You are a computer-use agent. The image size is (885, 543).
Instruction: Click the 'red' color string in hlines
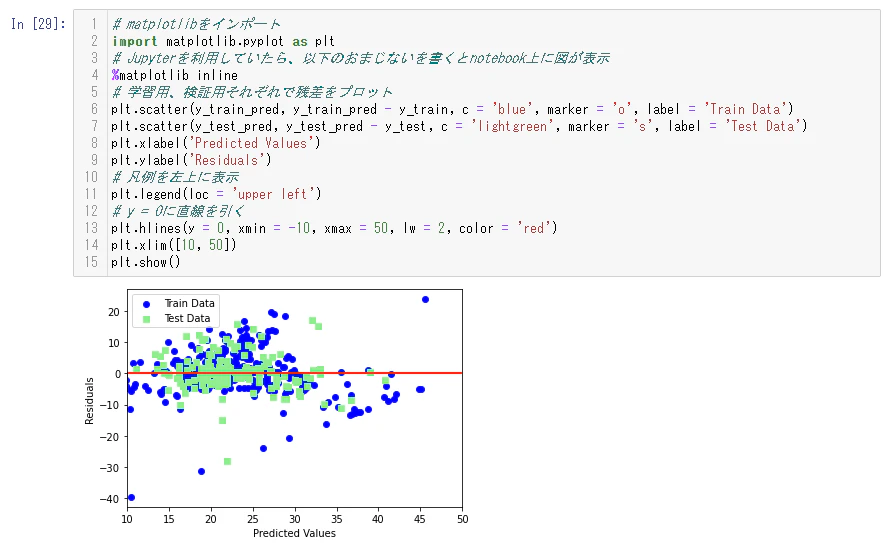coord(533,228)
